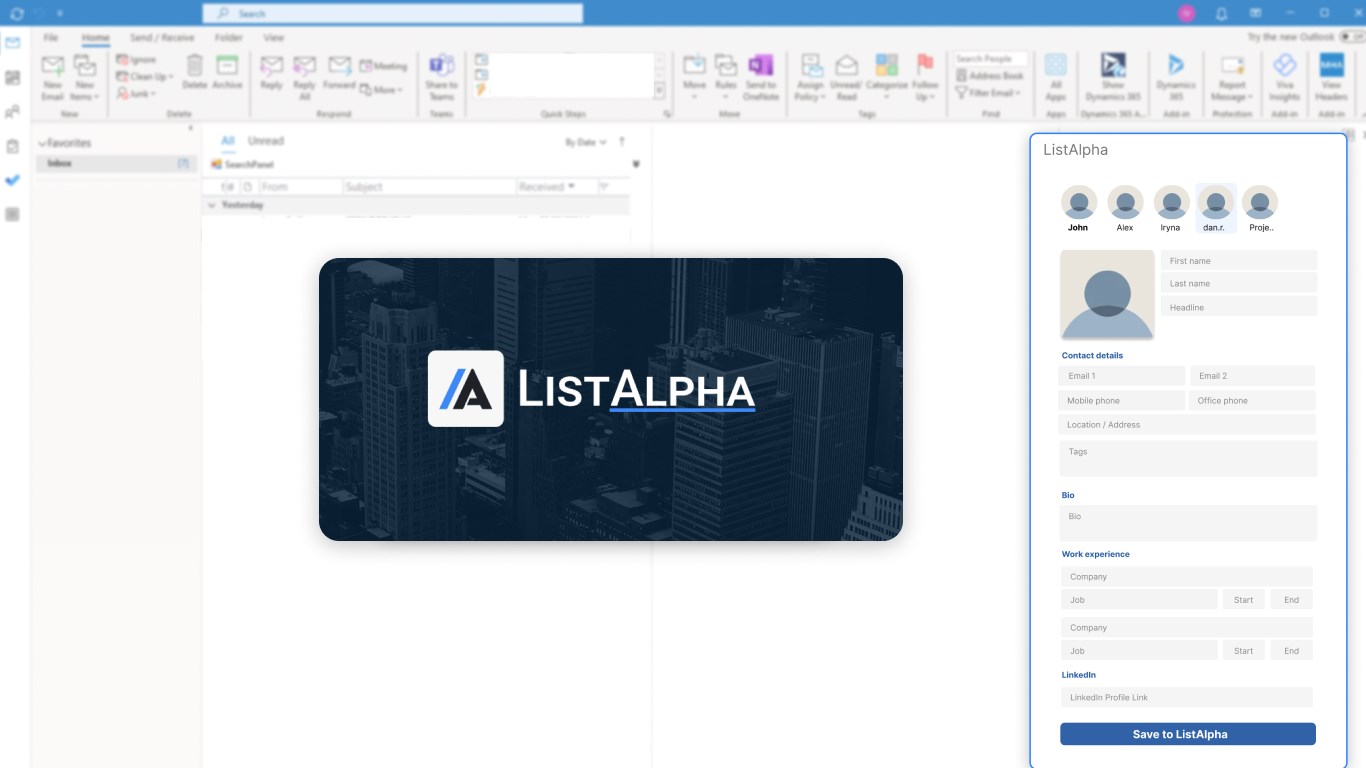Click the Ignore button
Screen dimensions: 1366x768
tap(136, 60)
